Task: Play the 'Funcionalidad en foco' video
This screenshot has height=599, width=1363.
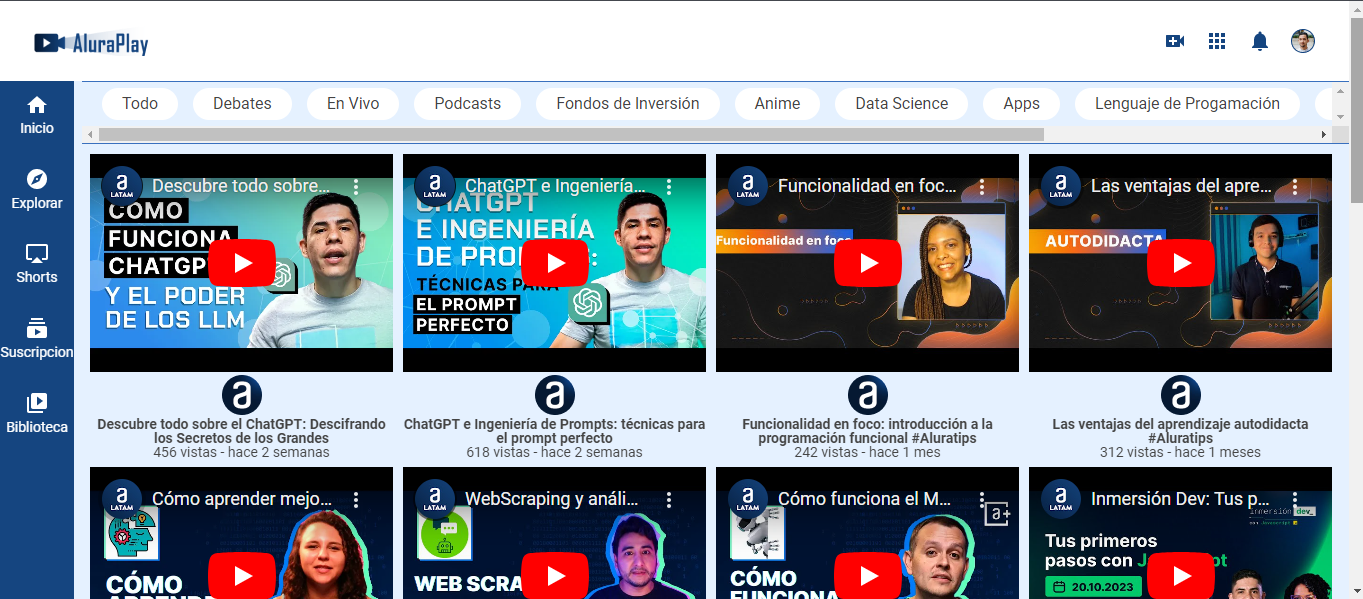Action: (x=868, y=263)
